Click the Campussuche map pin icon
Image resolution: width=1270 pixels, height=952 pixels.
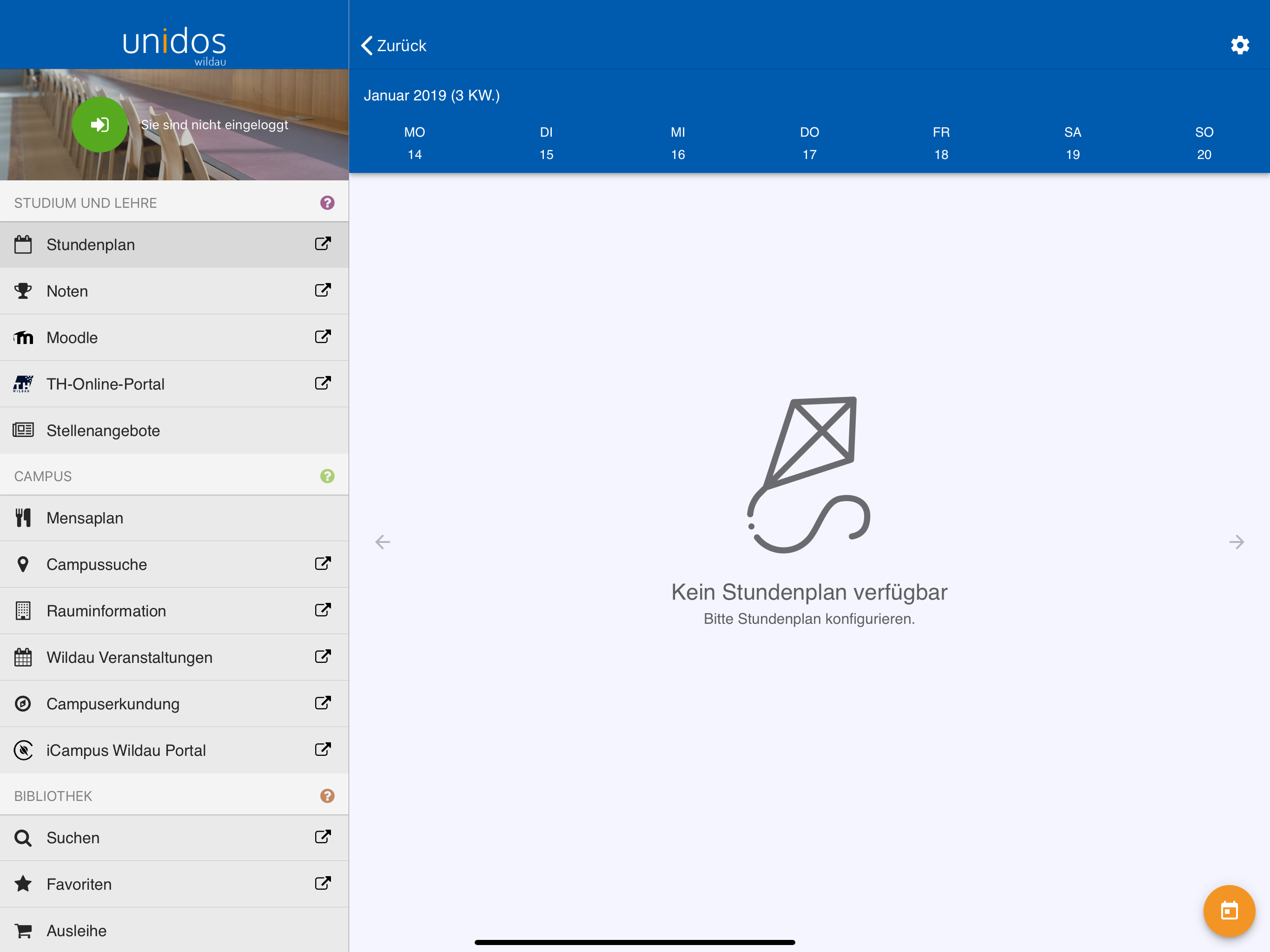tap(23, 564)
